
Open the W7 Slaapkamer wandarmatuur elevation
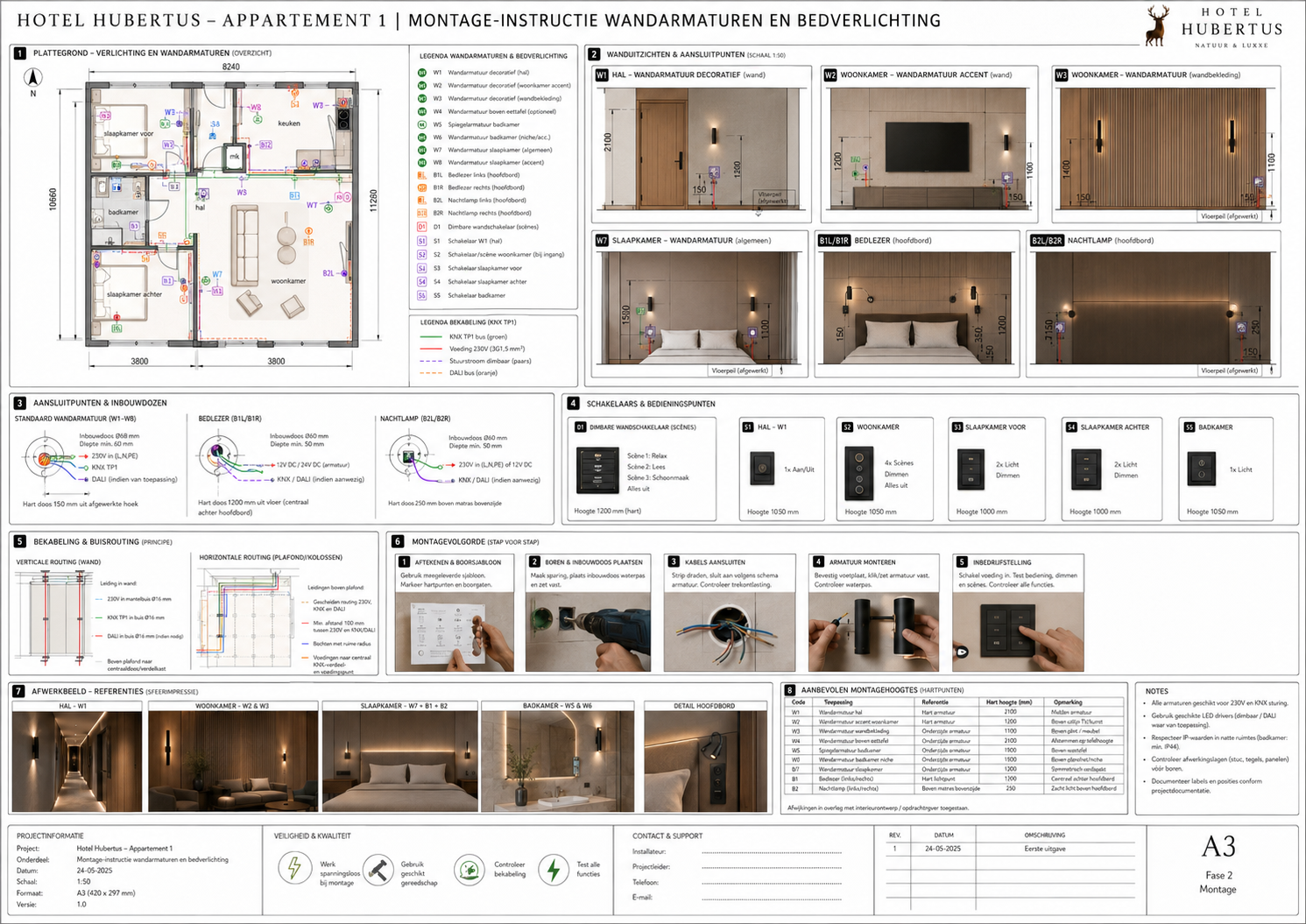[698, 307]
